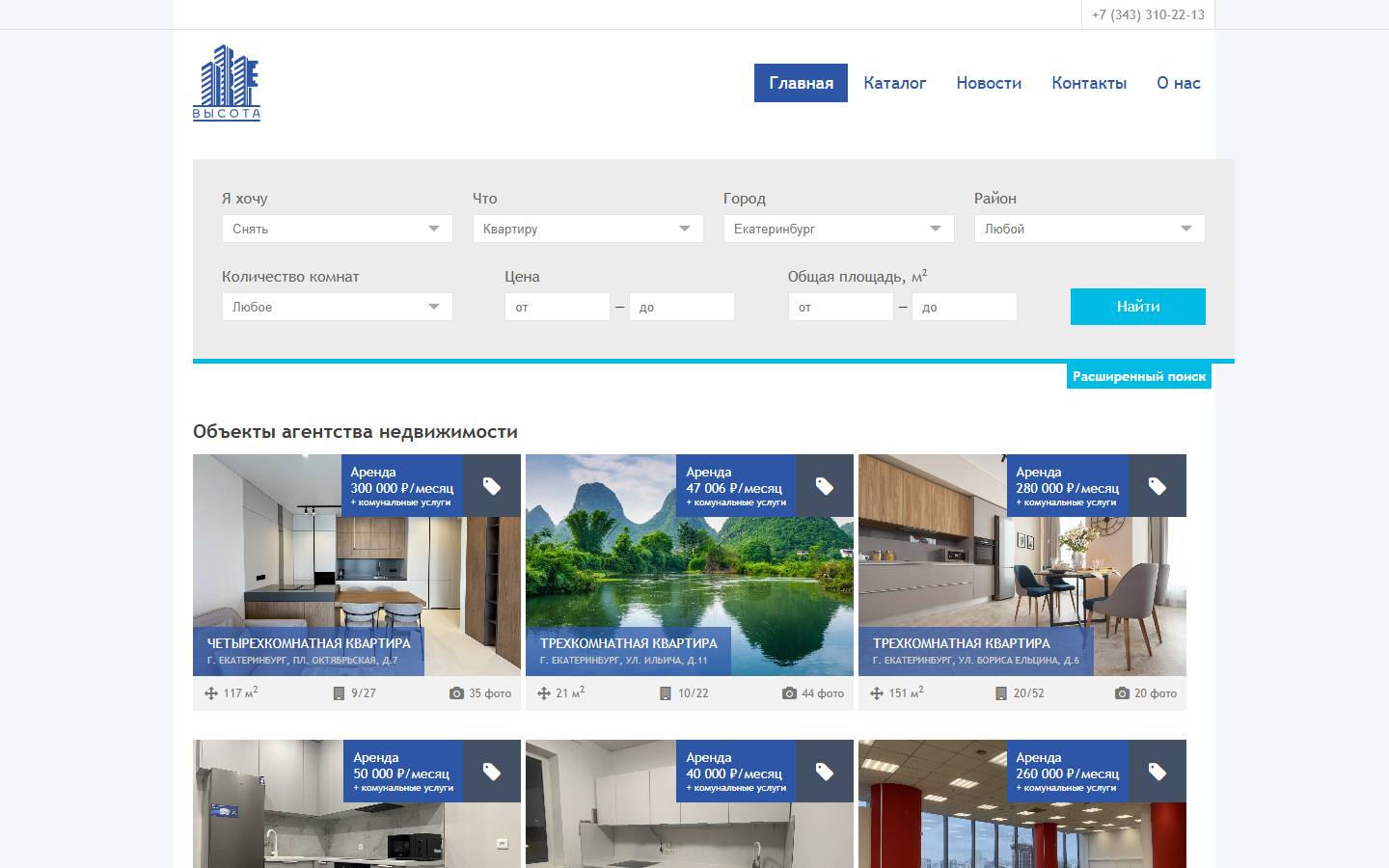This screenshot has width=1389, height=868.
Task: Click the area icon beside 151 м²
Action: point(877,693)
